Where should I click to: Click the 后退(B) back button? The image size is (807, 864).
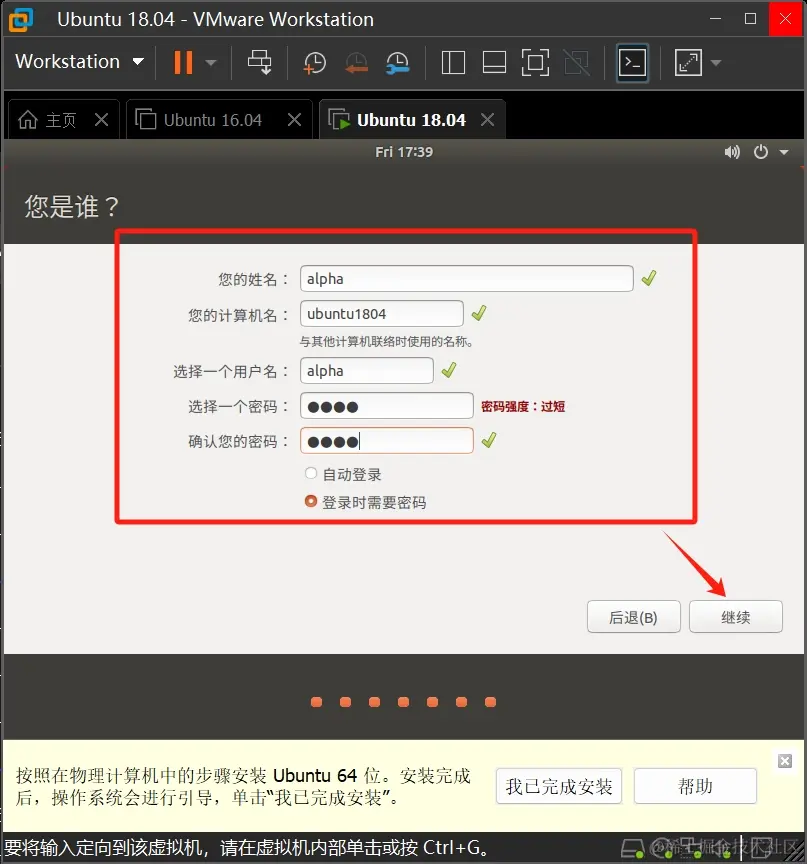click(633, 617)
